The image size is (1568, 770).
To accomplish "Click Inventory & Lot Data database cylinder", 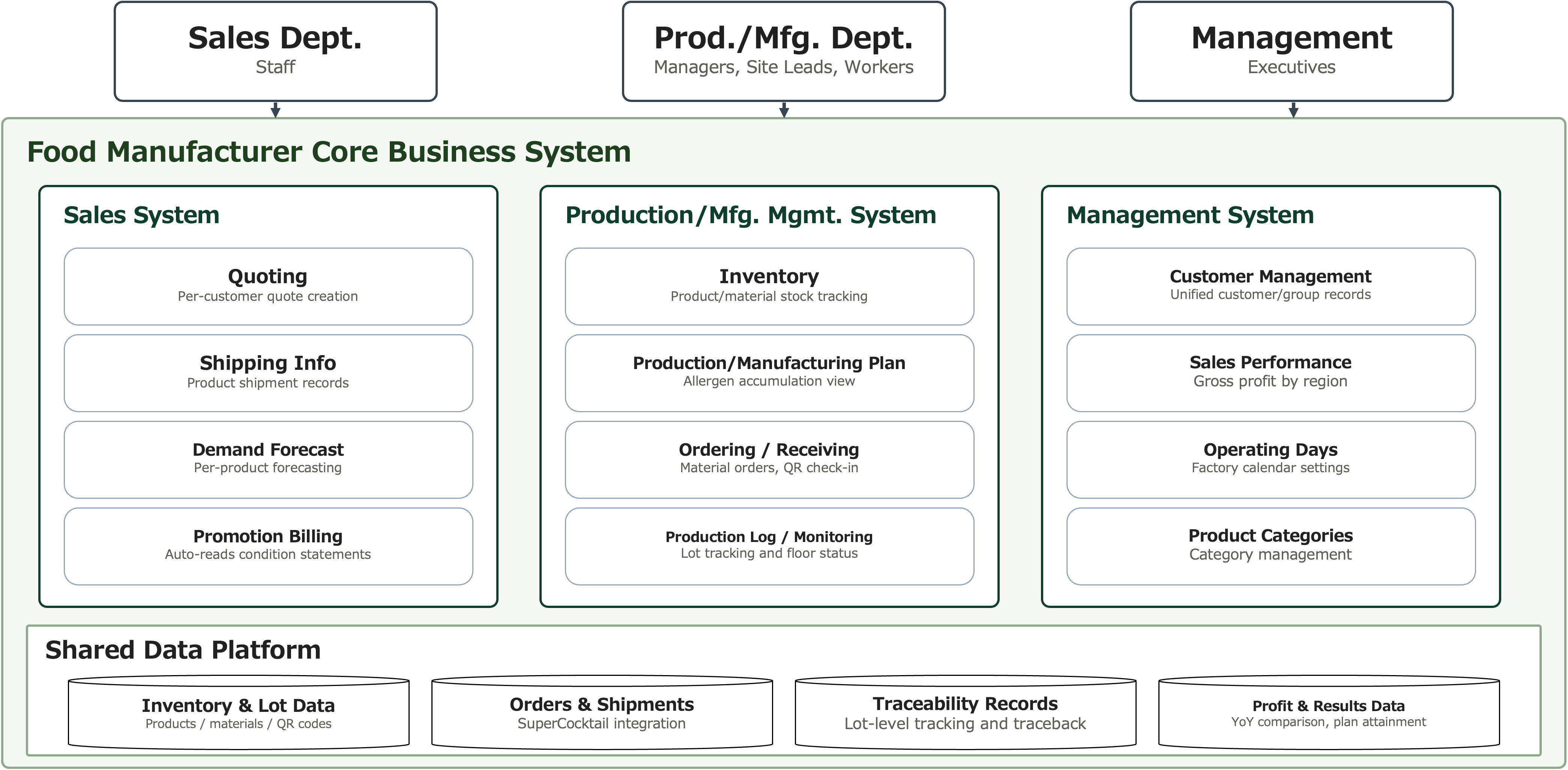I will coord(239,712).
